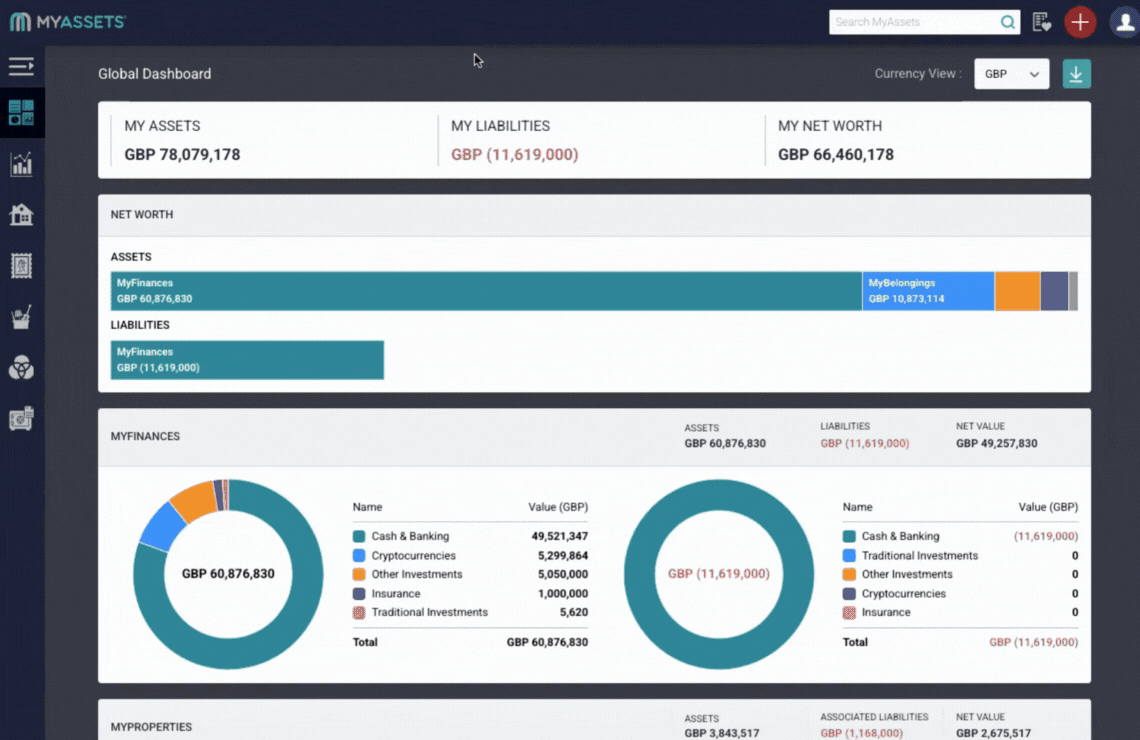
Task: Open the properties house icon in sidebar
Action: click(21, 214)
